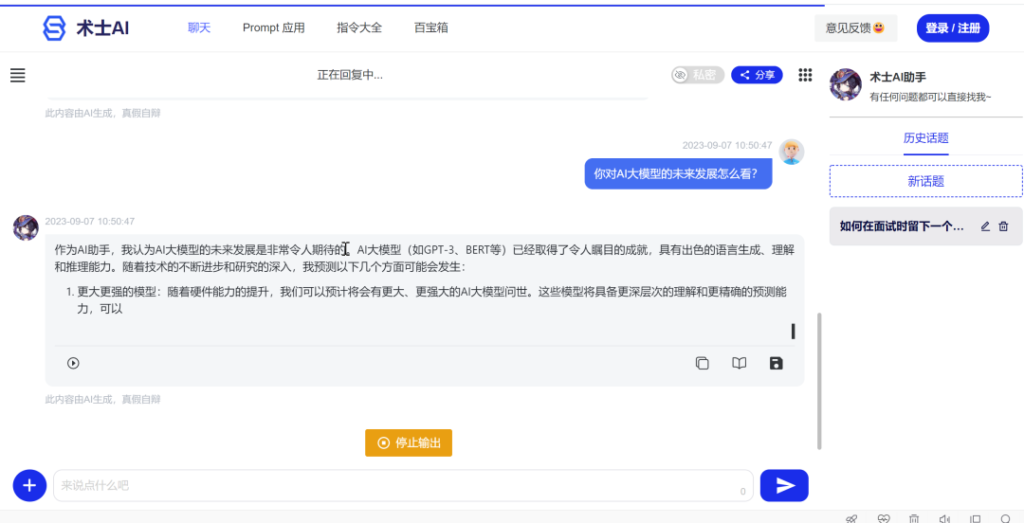Select the 历史话题 tab
This screenshot has height=523, width=1024.
pos(925,138)
